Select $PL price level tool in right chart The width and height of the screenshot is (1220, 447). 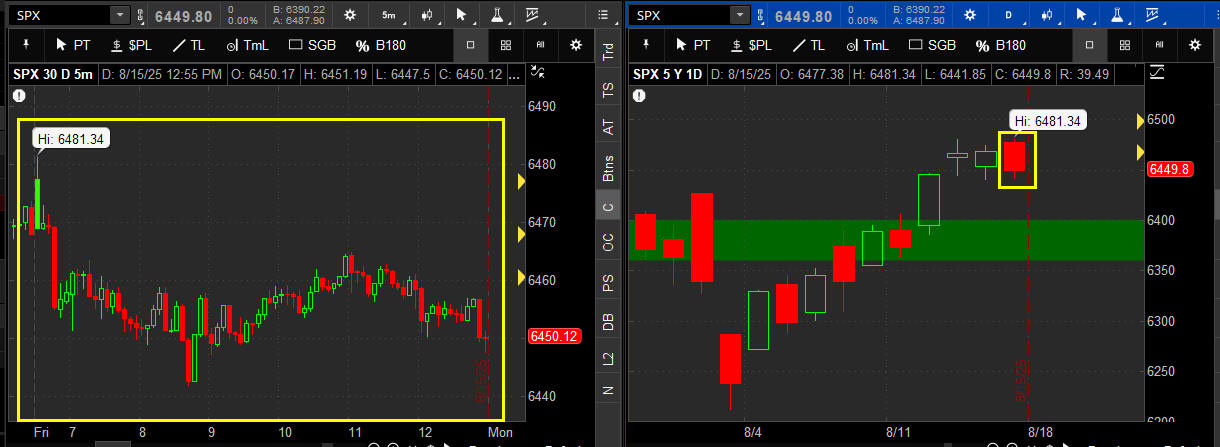[x=753, y=45]
